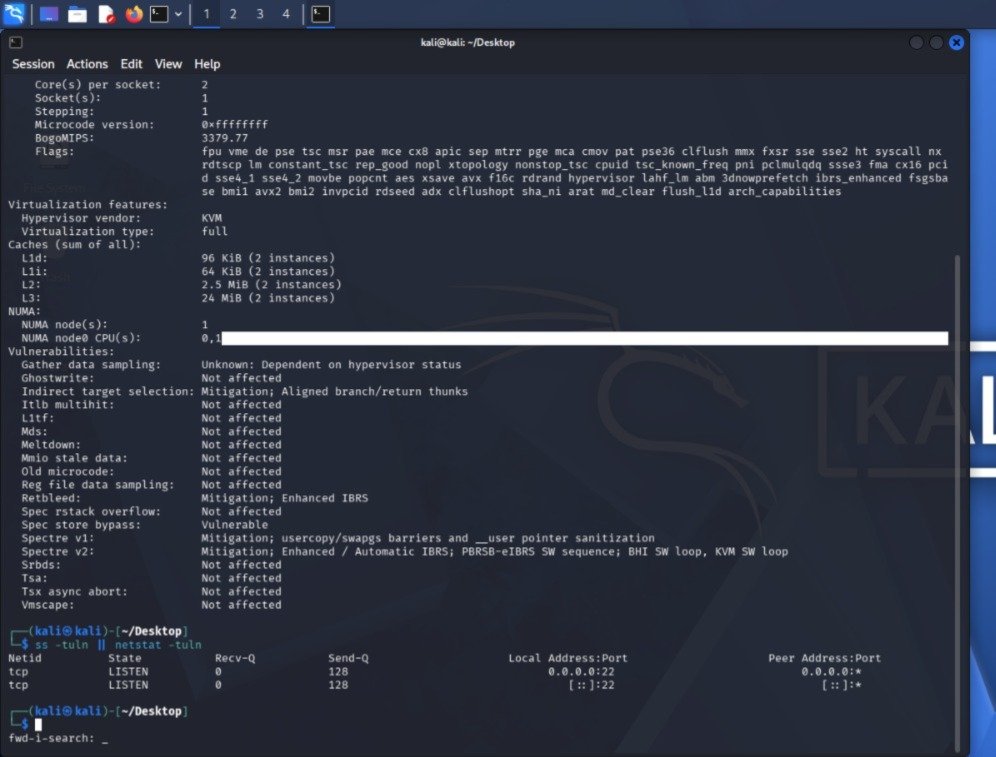Image resolution: width=996 pixels, height=757 pixels.
Task: Expand the terminal launcher dropdown arrow
Action: 178,14
